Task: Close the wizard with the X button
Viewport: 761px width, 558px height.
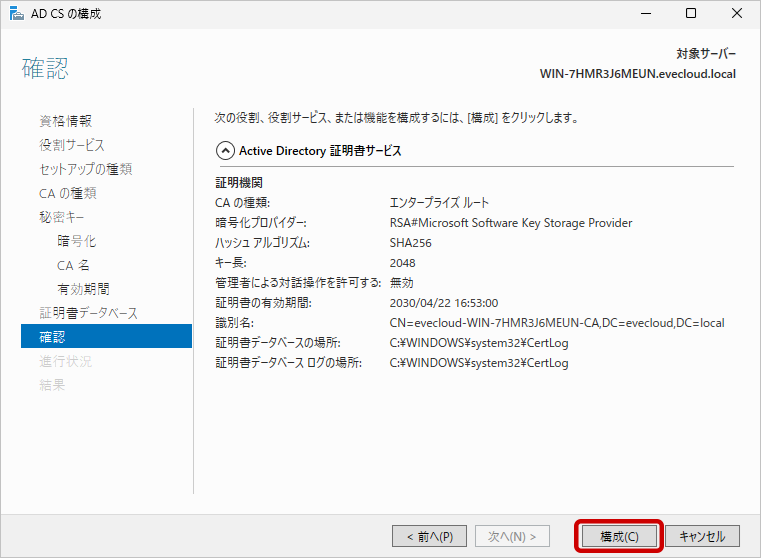Action: click(x=737, y=14)
